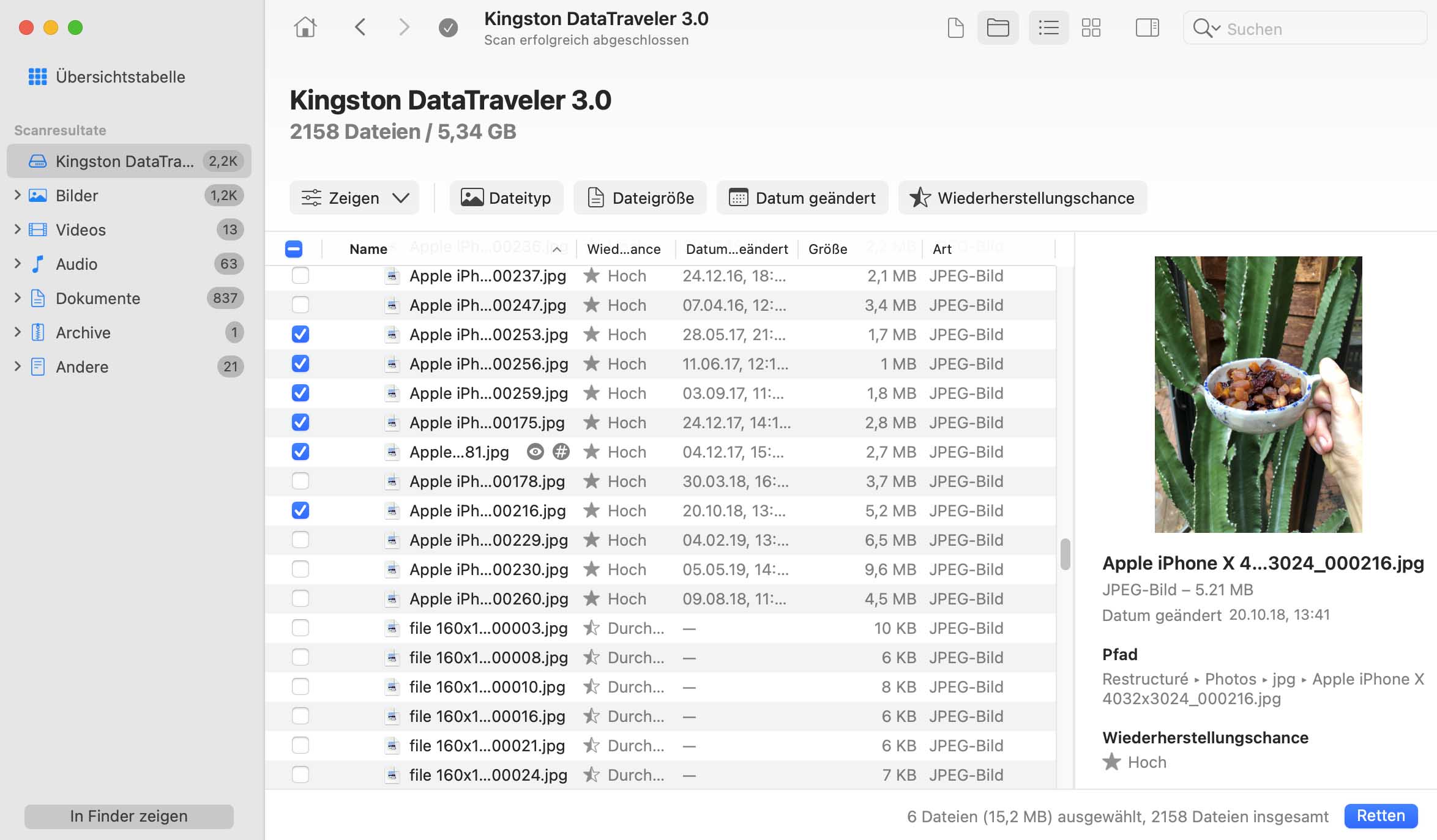Go to the home screen icon

[305, 28]
